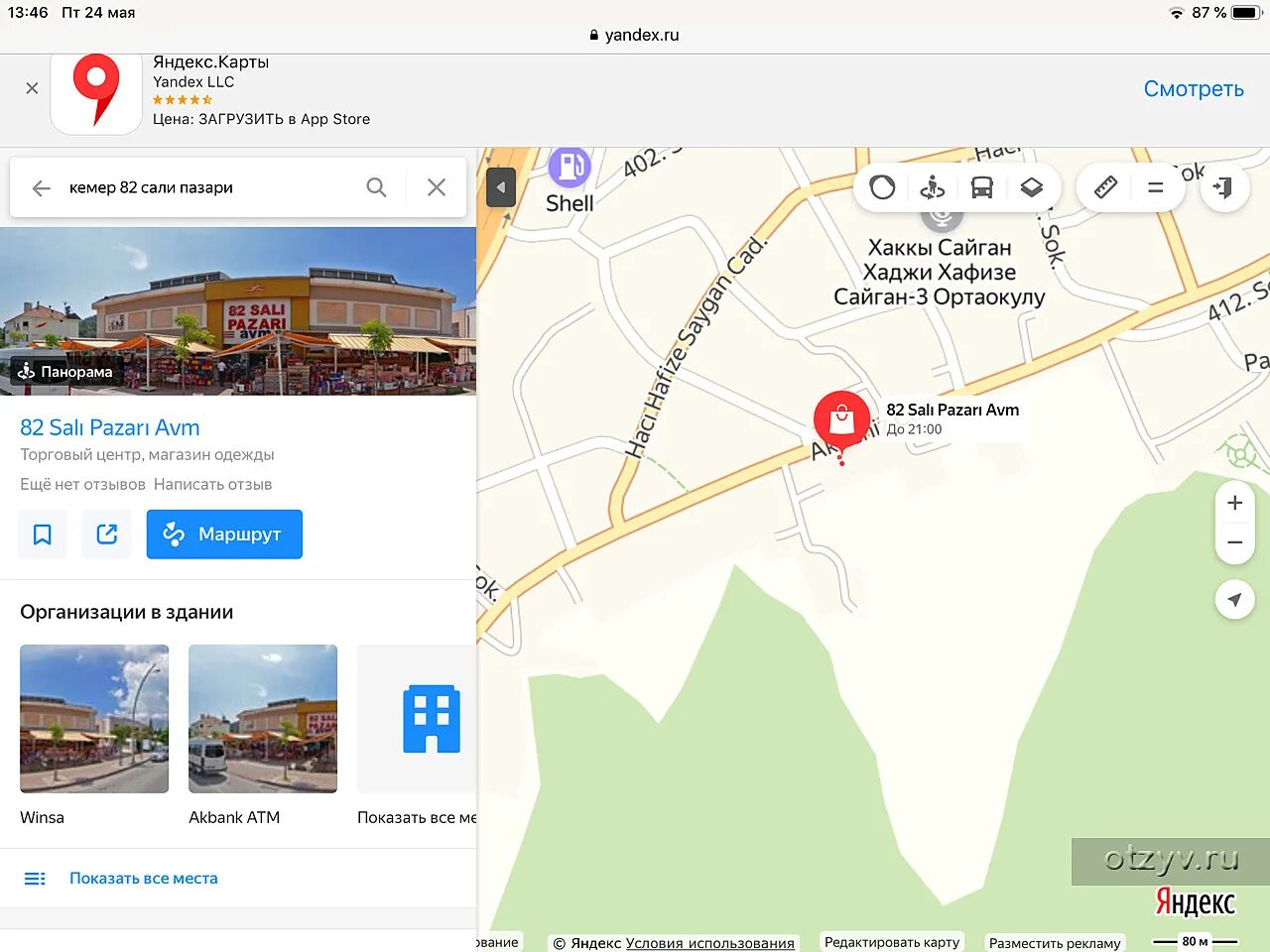The image size is (1270, 952).
Task: Collapse the side panel arrow
Action: pyautogui.click(x=501, y=187)
